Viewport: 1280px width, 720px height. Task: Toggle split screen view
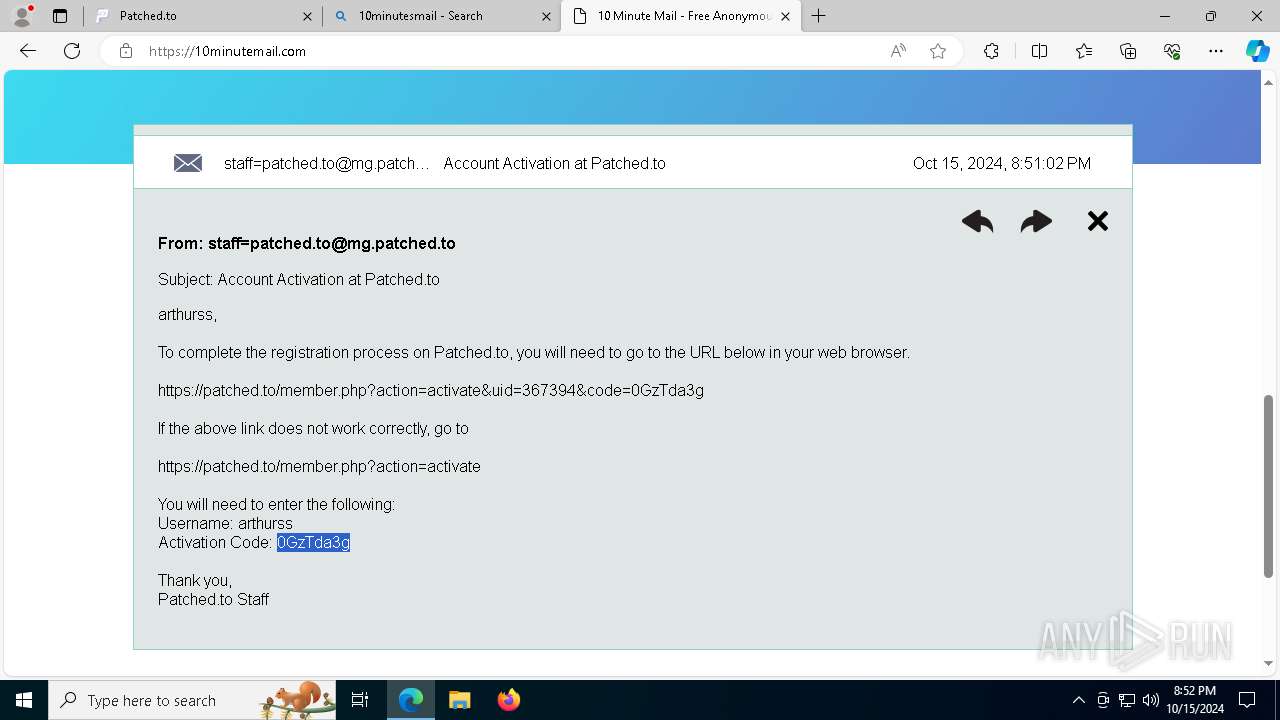pos(1039,51)
